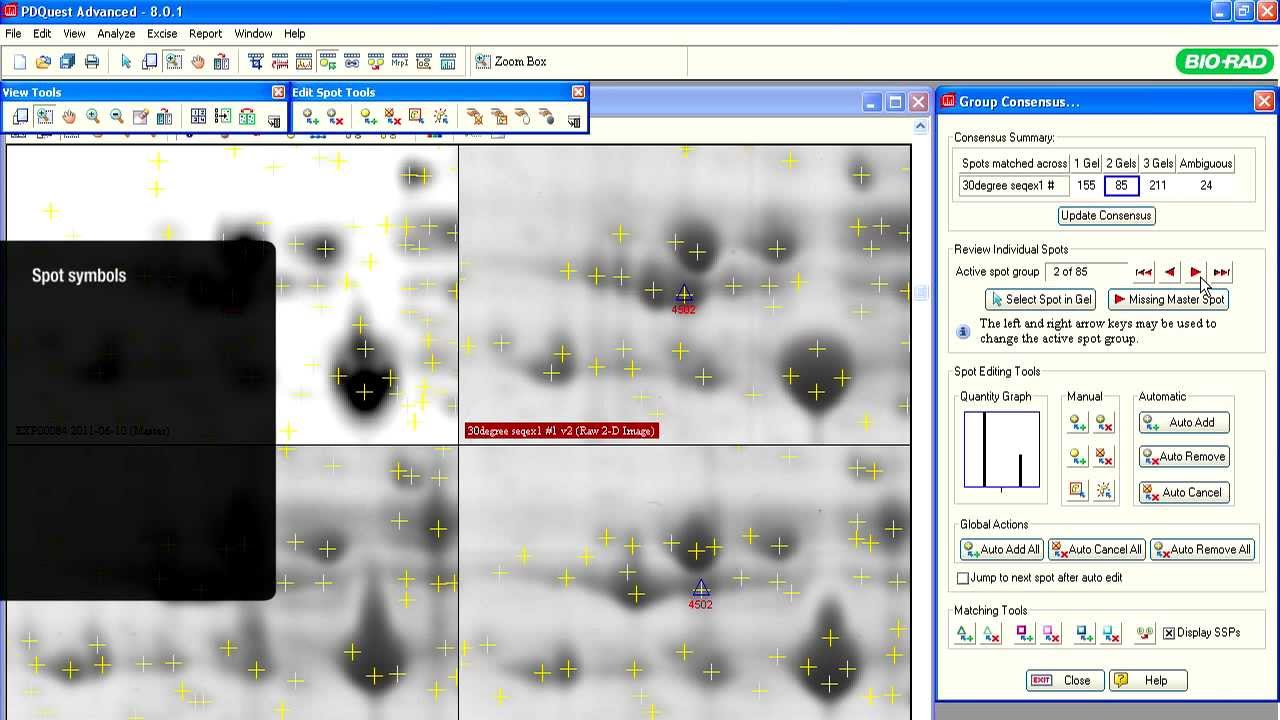Open the Report menu
Screen dimensions: 1280x720
coord(206,34)
